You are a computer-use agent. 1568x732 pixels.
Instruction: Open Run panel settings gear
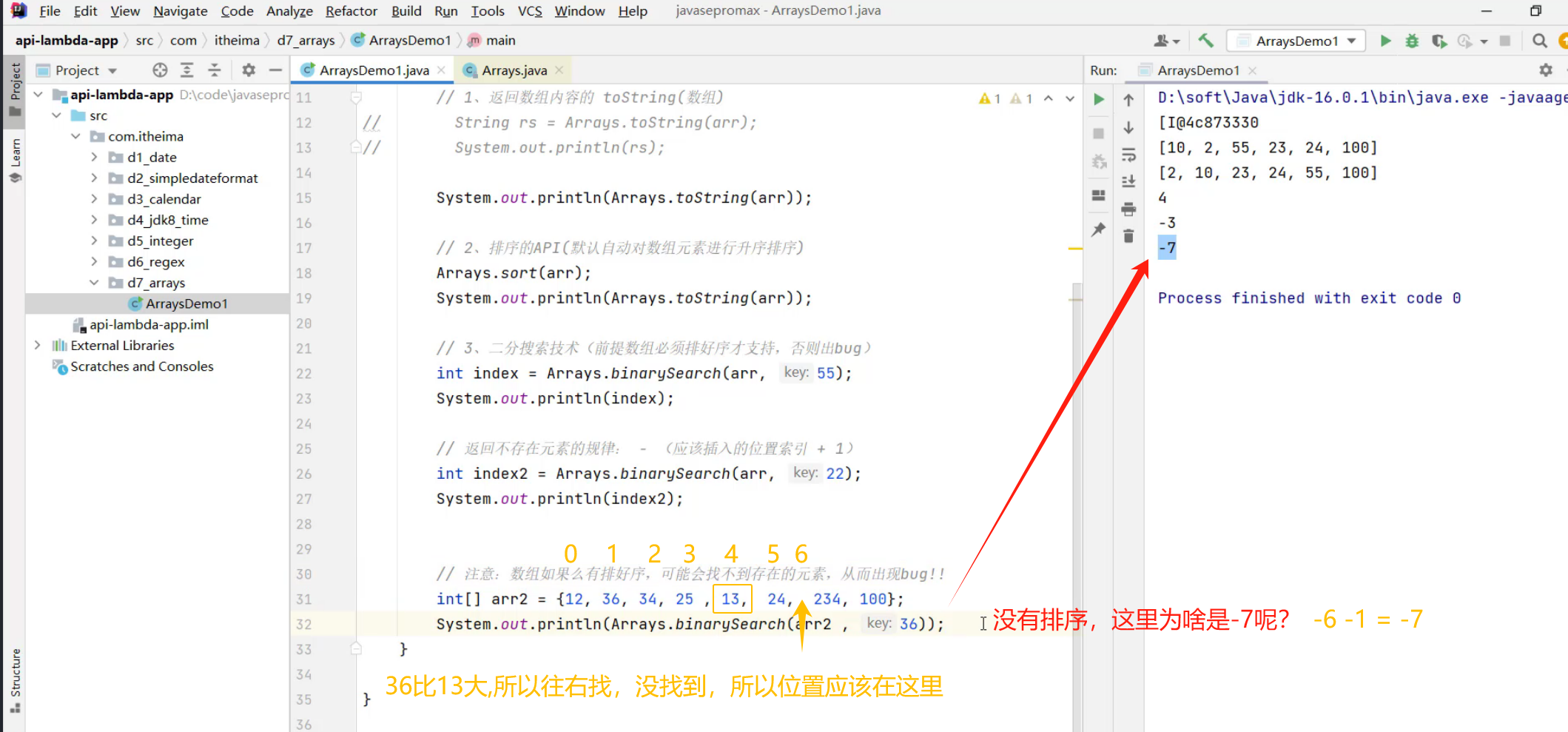pyautogui.click(x=1546, y=70)
